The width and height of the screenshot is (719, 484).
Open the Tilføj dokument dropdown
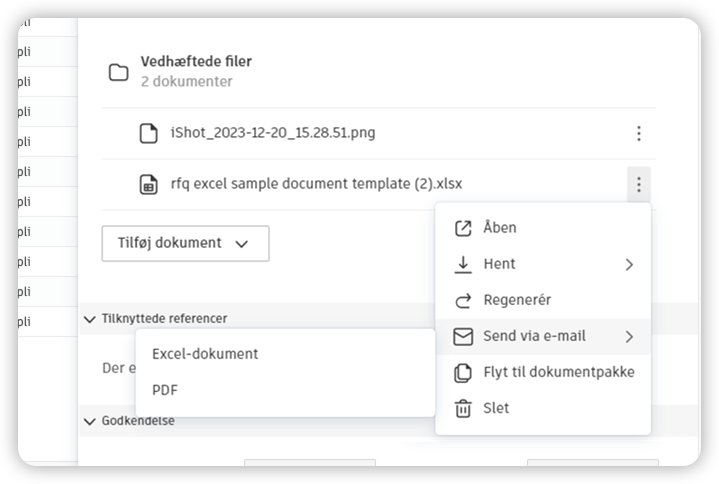(x=185, y=243)
